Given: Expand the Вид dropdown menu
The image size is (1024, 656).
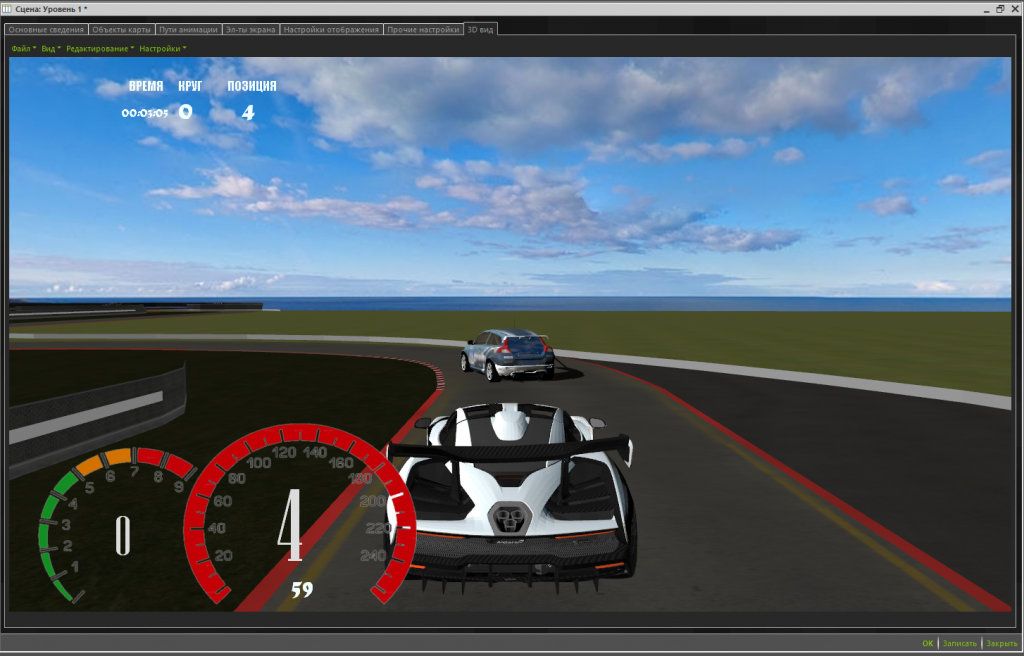Looking at the screenshot, I should [x=51, y=48].
